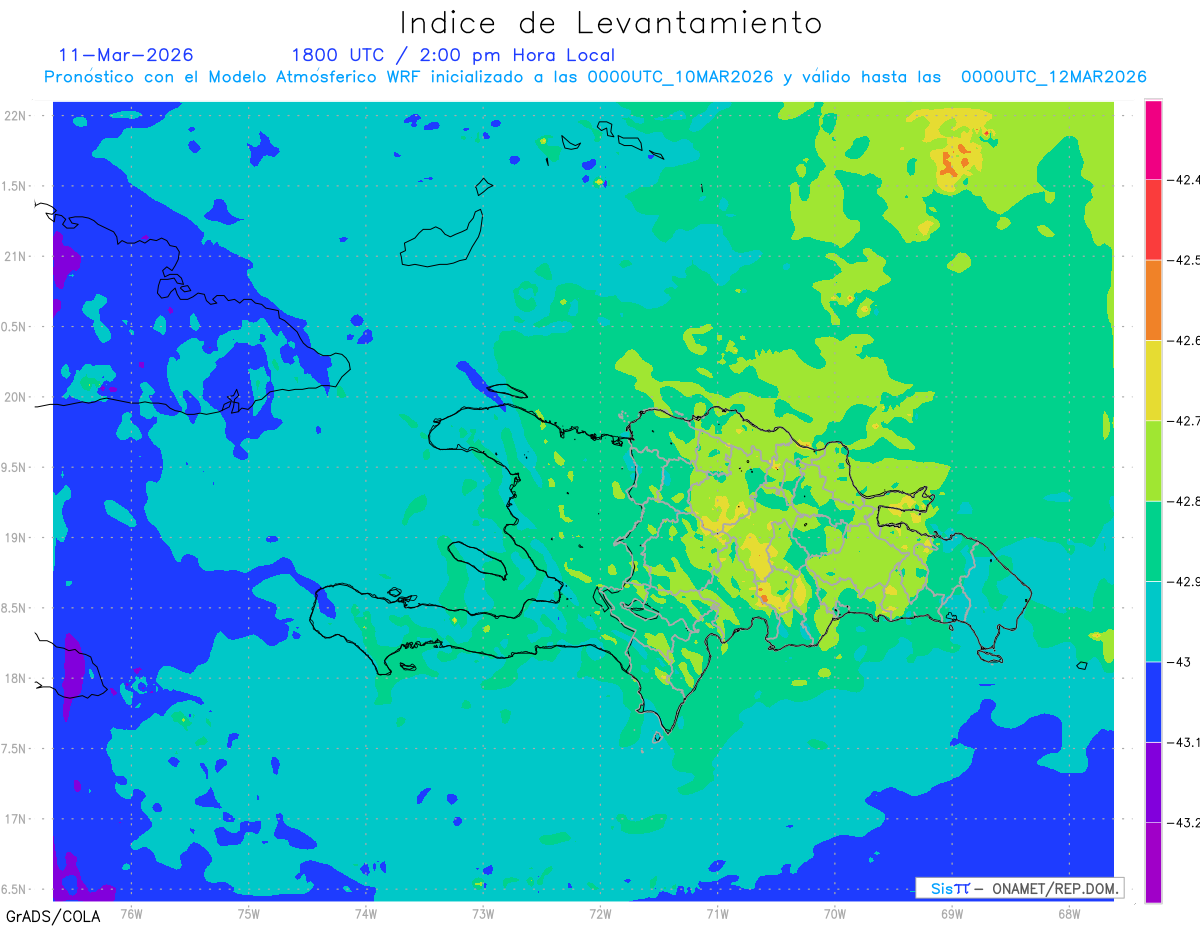Select red legend swatch between -42.4 and -42.5
This screenshot has width=1200, height=927.
pyautogui.click(x=1153, y=219)
